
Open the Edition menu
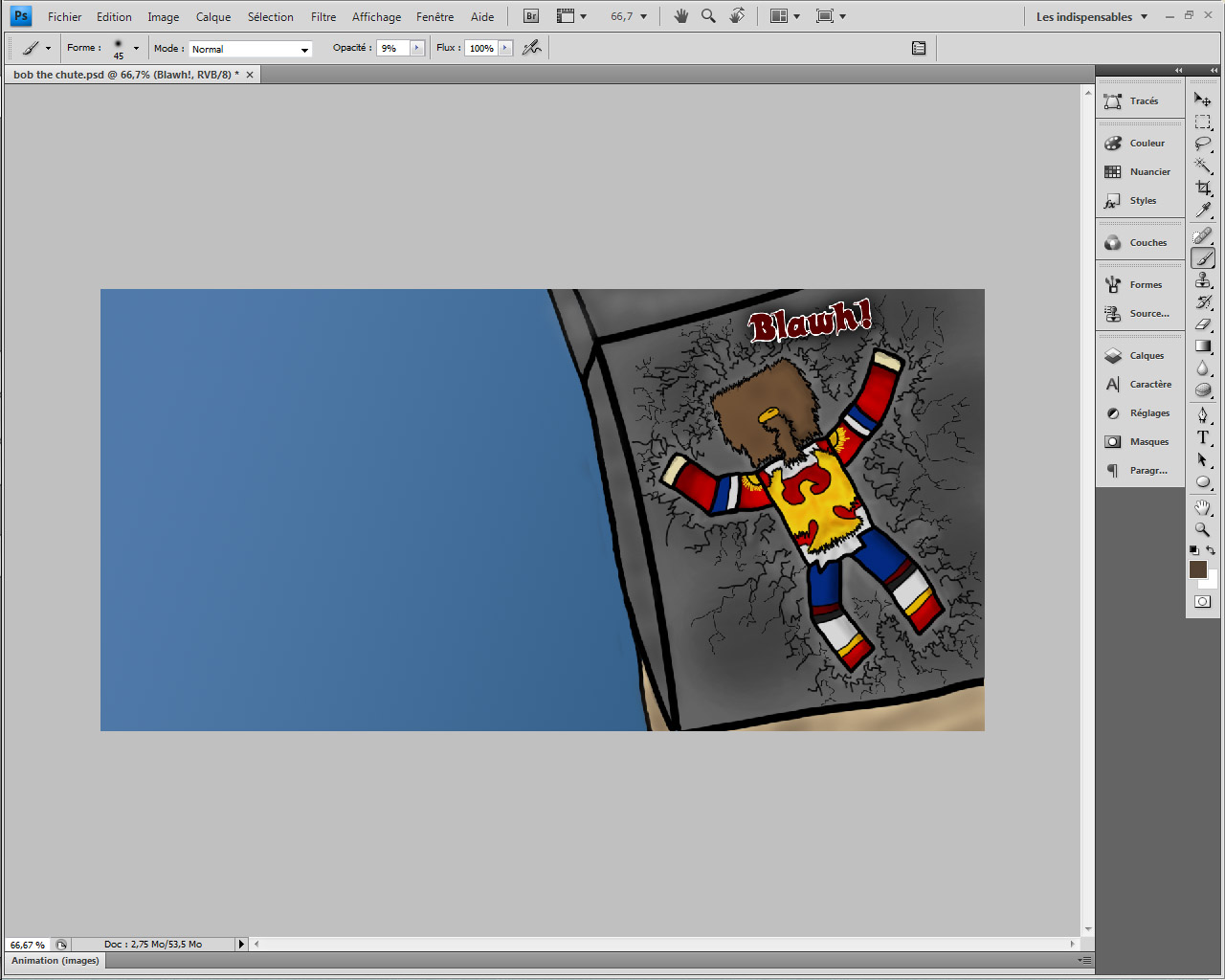(x=114, y=16)
